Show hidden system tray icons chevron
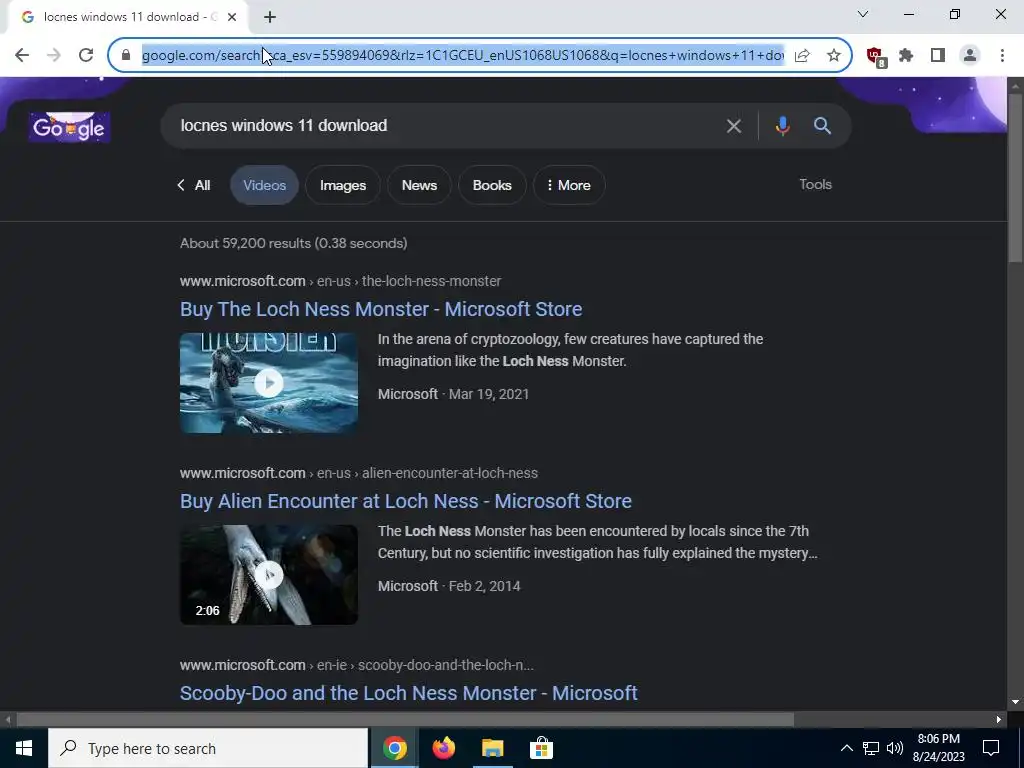This screenshot has width=1024, height=768. tap(846, 748)
